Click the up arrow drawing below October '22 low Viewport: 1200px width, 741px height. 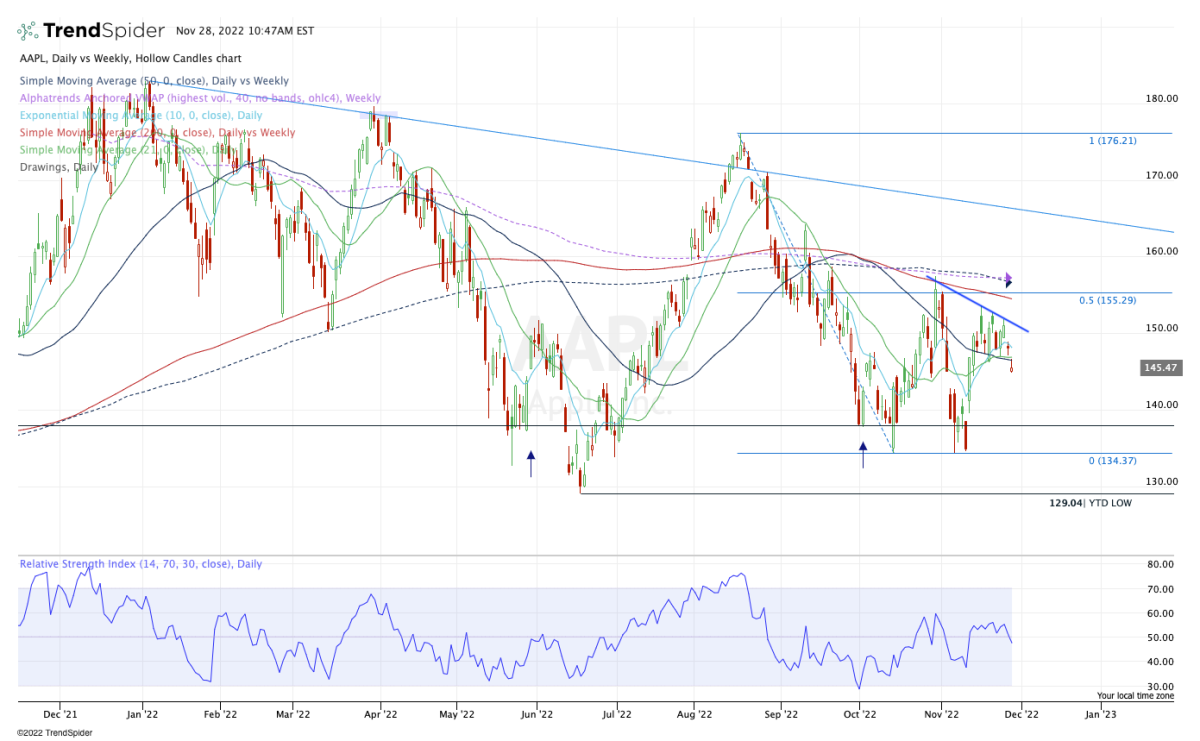click(863, 455)
